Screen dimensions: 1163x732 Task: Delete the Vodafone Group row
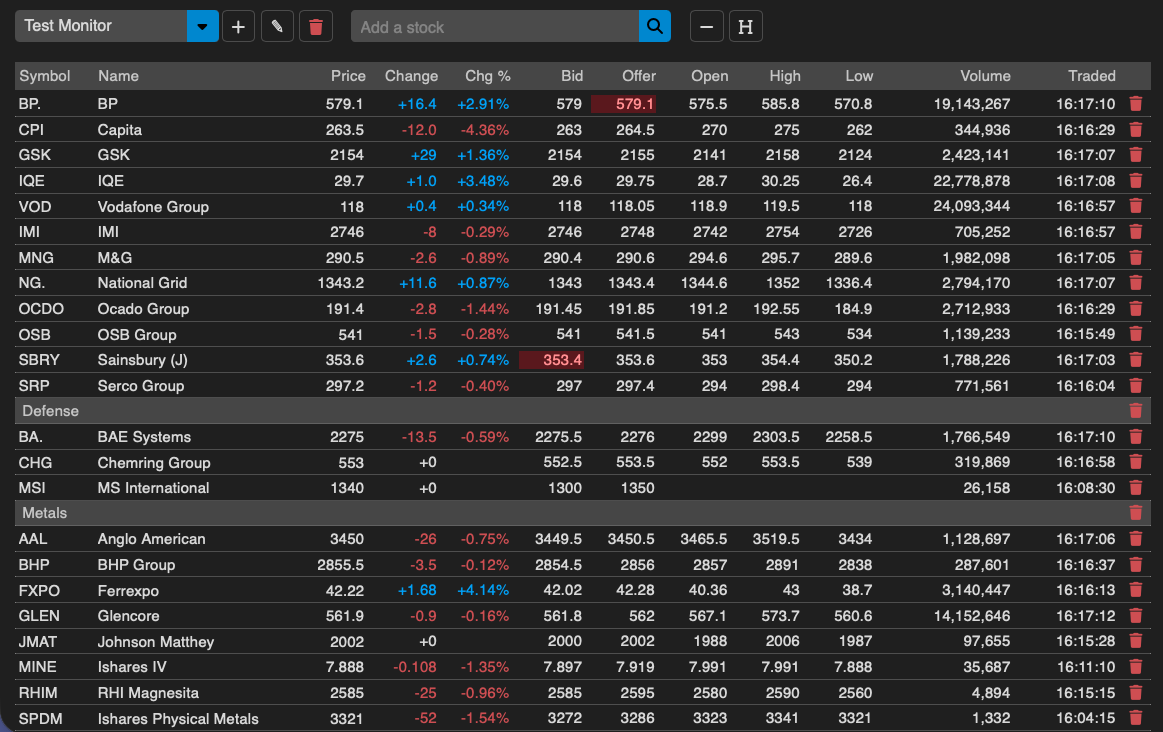[x=1135, y=206]
